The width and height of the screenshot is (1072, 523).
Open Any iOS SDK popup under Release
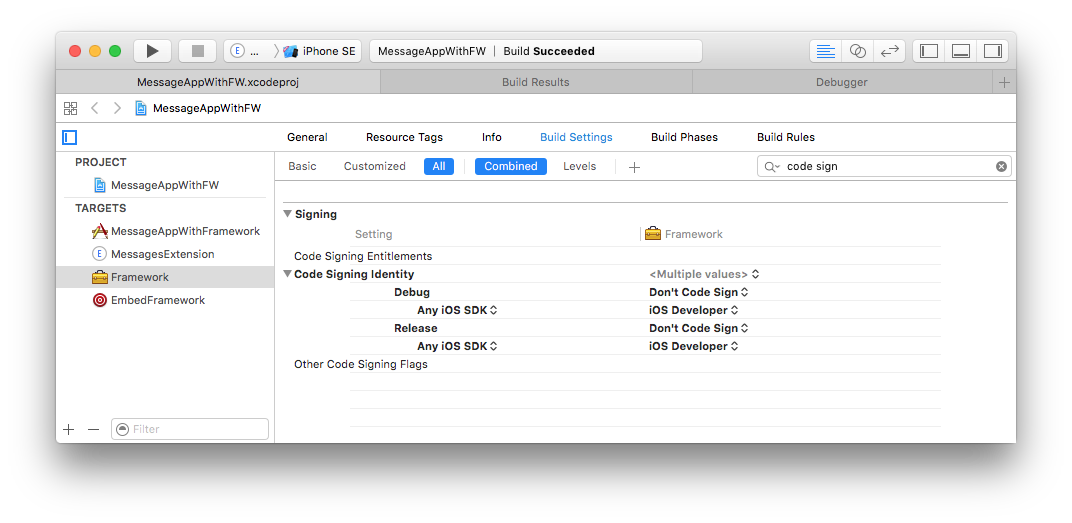(457, 346)
